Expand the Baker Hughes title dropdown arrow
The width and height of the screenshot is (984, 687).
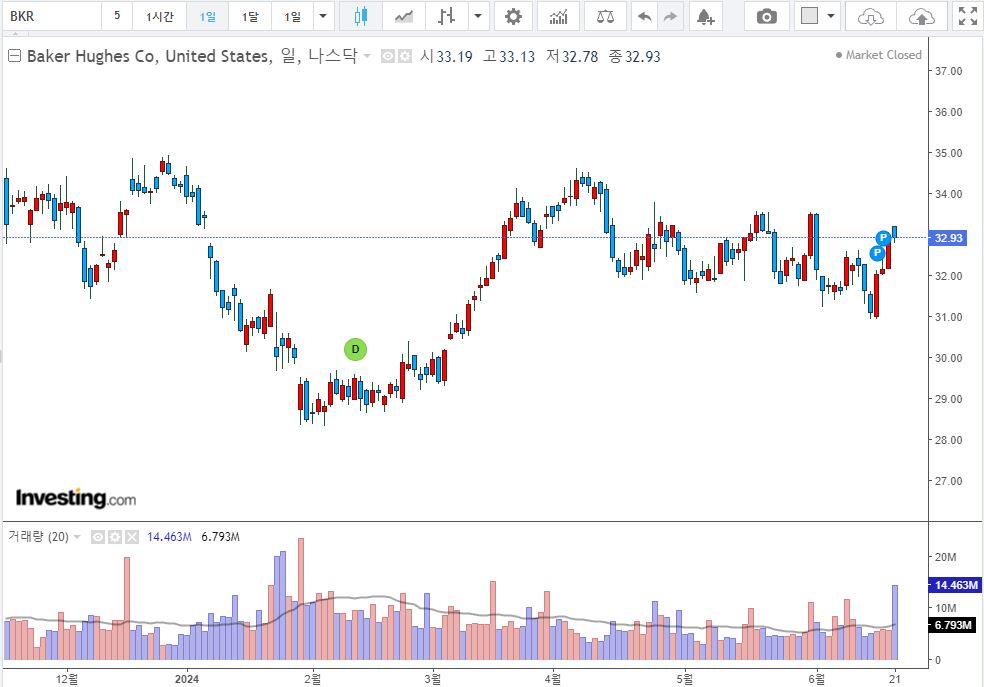point(367,56)
